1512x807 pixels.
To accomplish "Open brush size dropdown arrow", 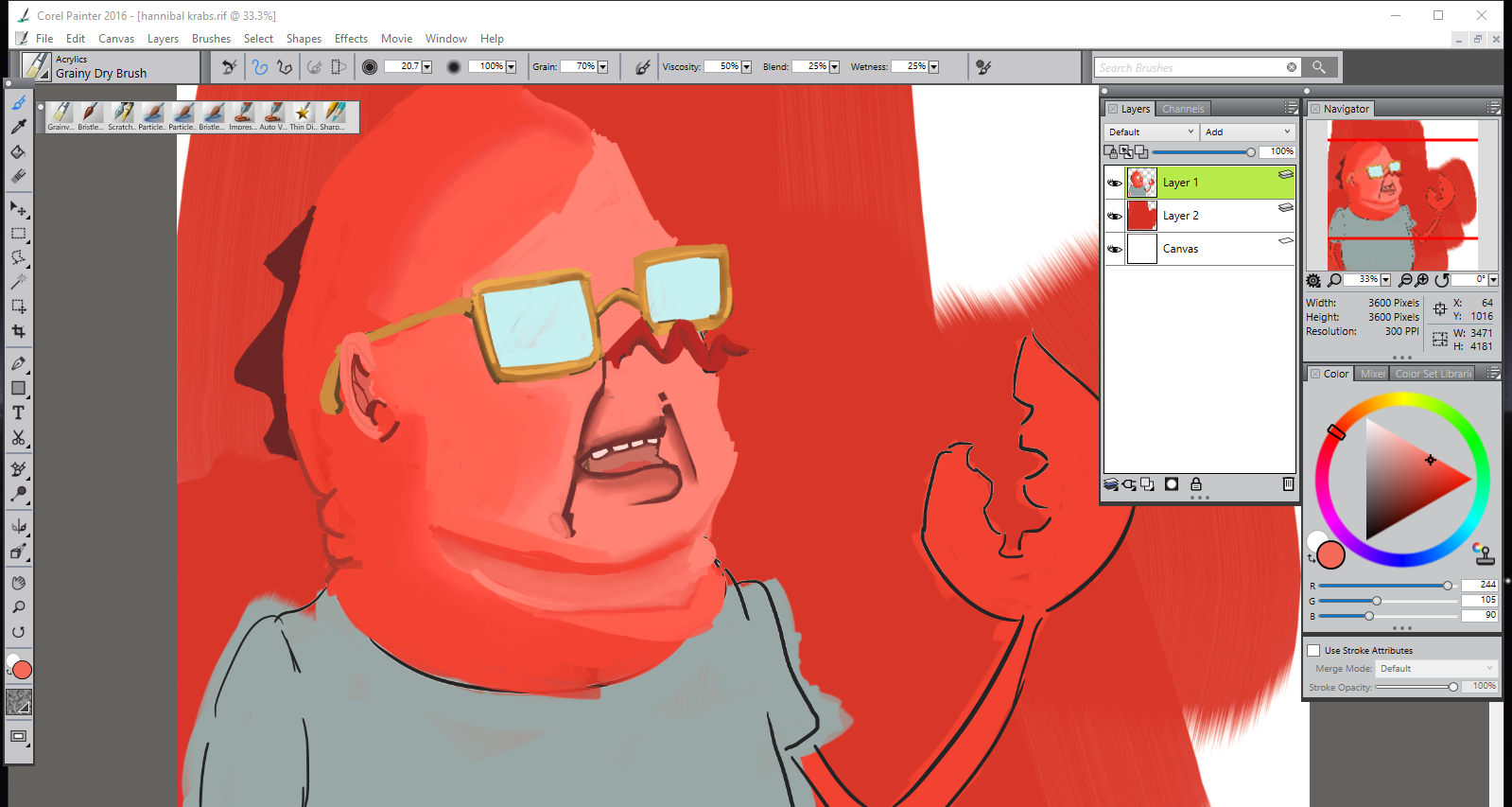I will tap(426, 67).
